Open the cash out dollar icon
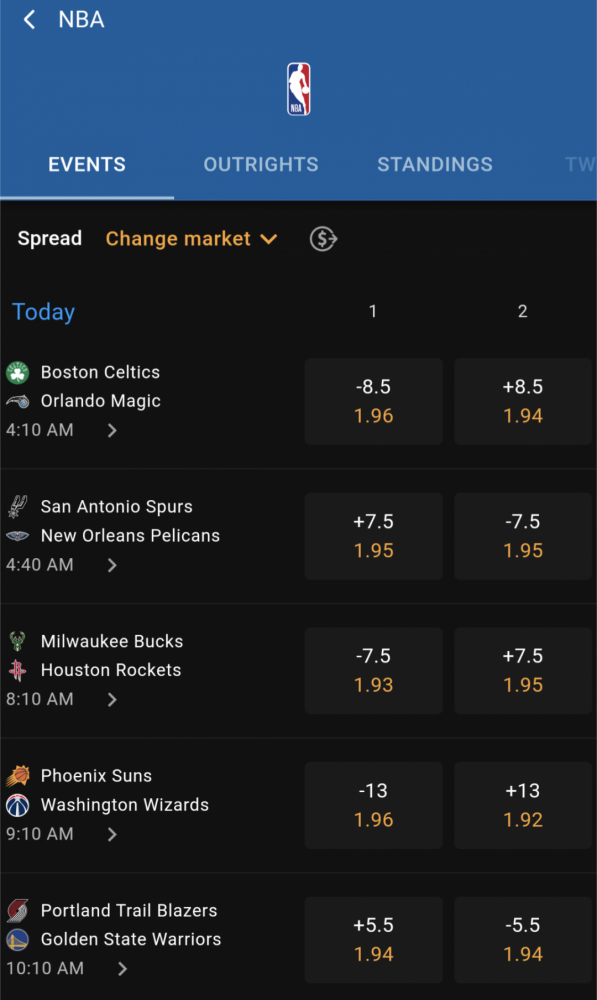 [323, 239]
